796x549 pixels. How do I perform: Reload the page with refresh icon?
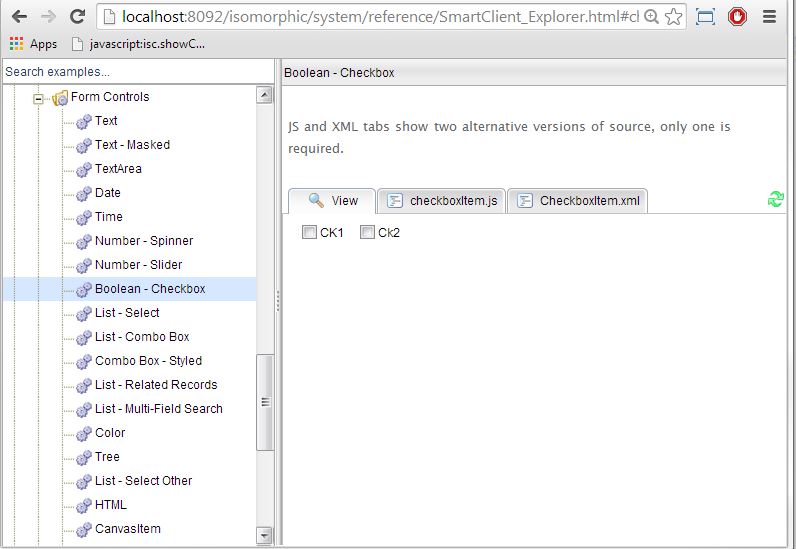76,17
